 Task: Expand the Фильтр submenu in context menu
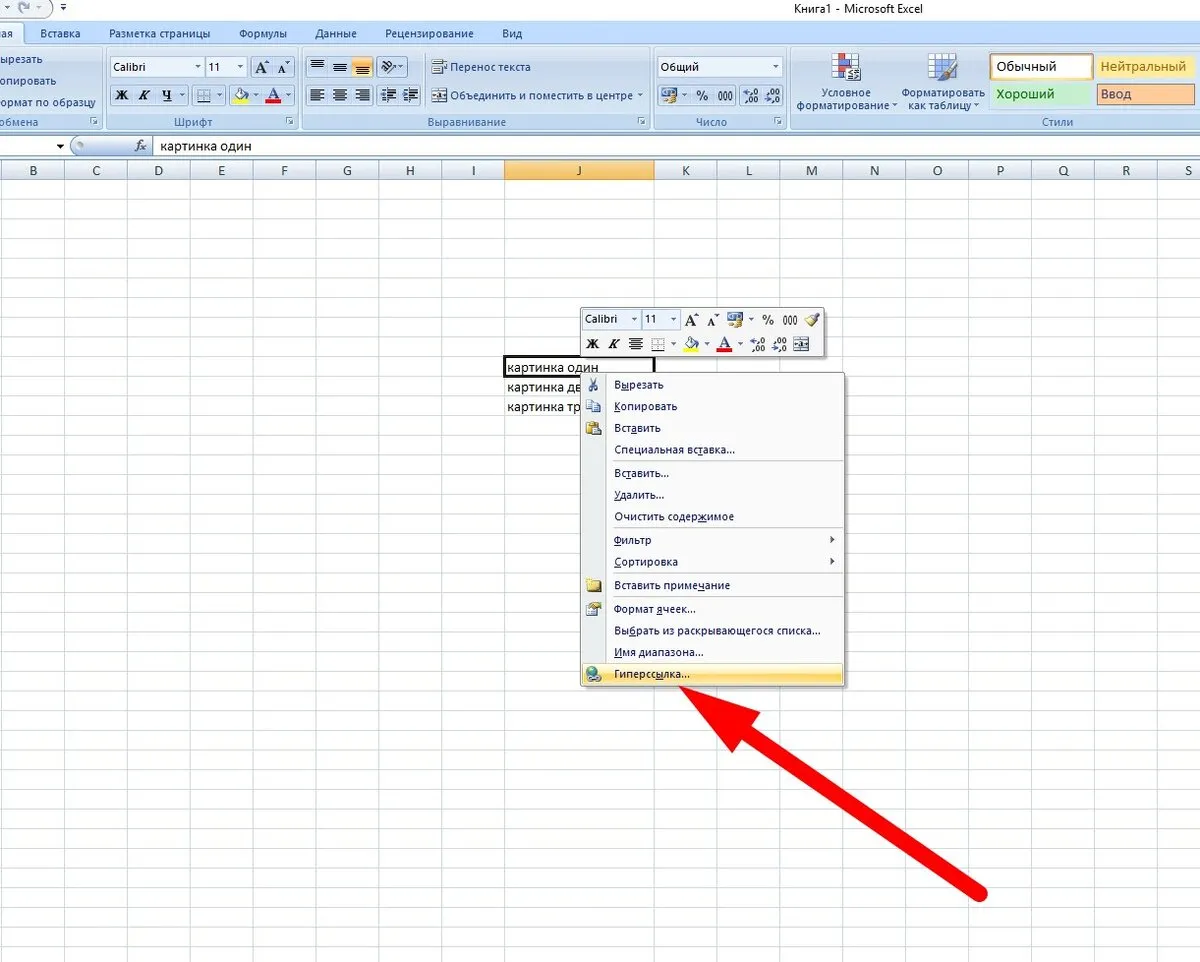(x=713, y=540)
